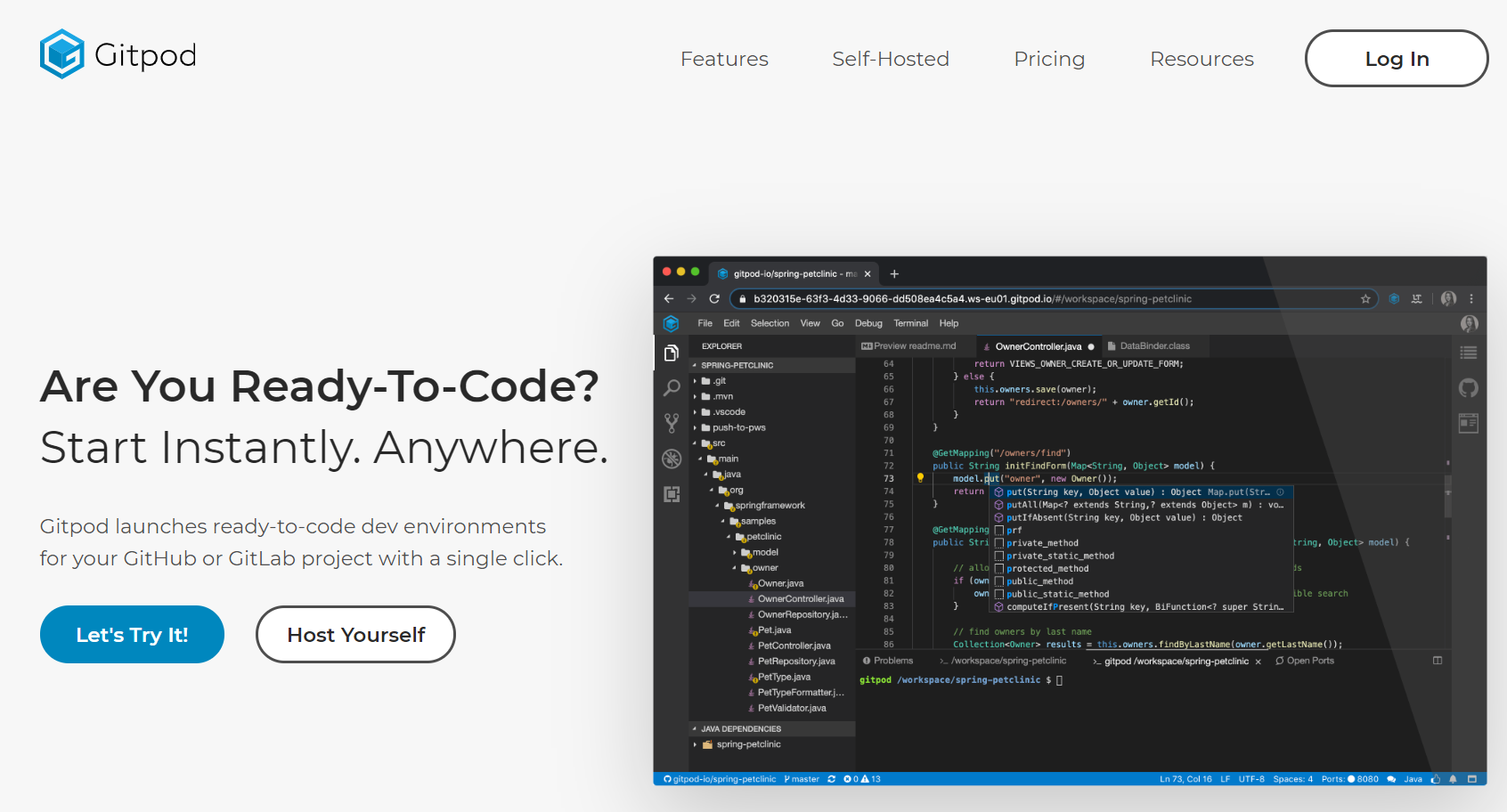Click the lightbulb quick-fix on line 73
The image size is (1507, 812).
click(x=920, y=478)
